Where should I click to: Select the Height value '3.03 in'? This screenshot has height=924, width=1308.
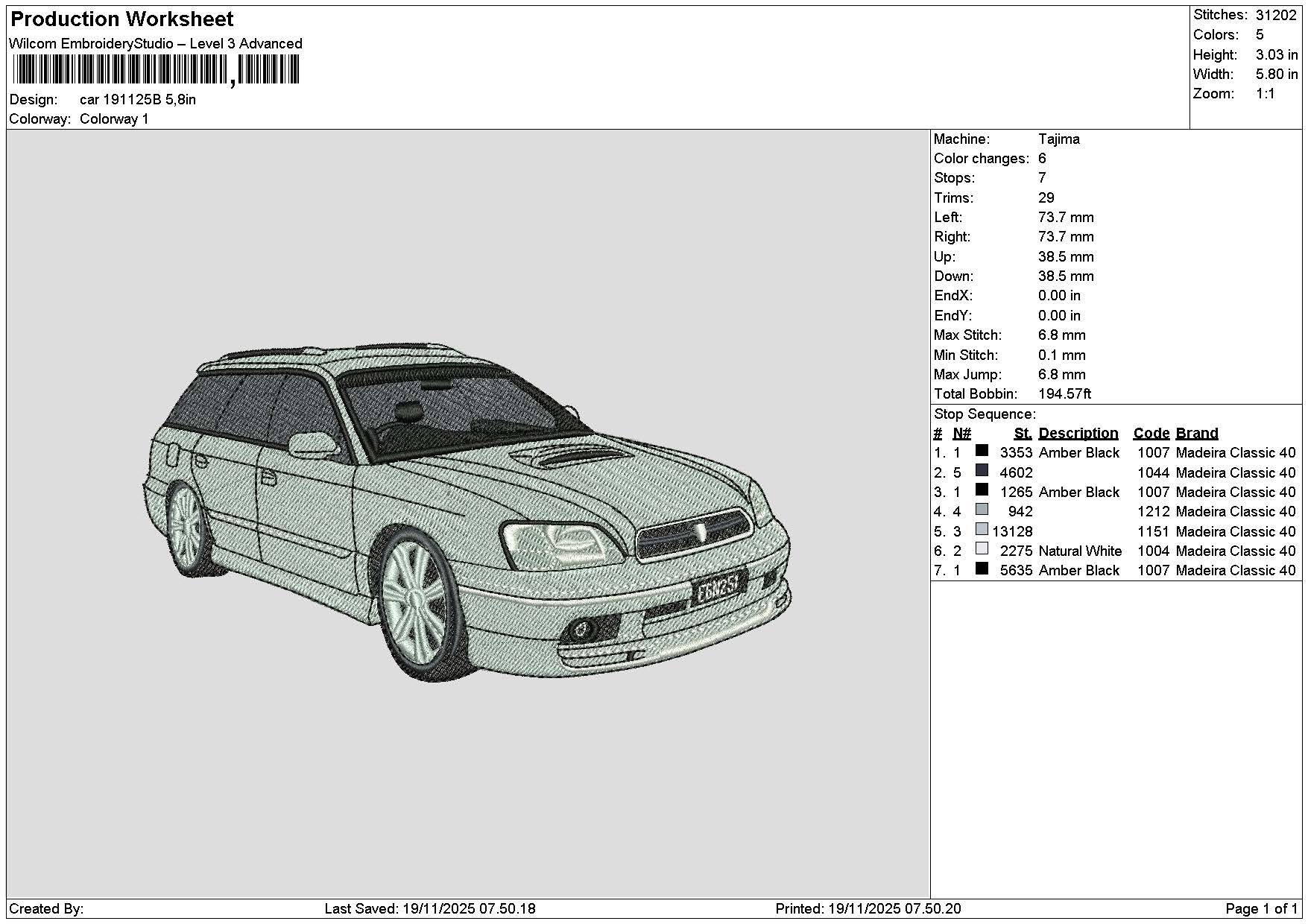1277,55
